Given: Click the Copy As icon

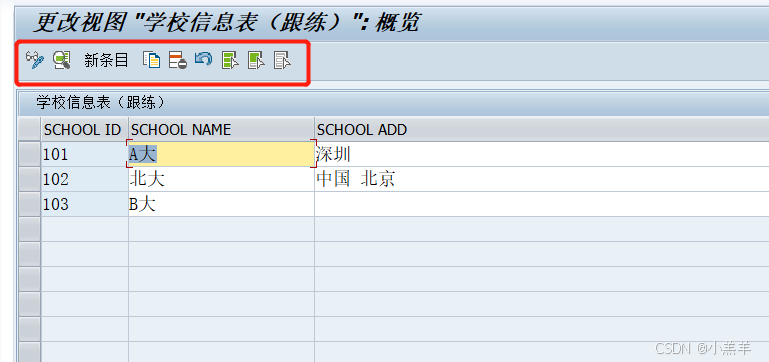Looking at the screenshot, I should [152, 60].
